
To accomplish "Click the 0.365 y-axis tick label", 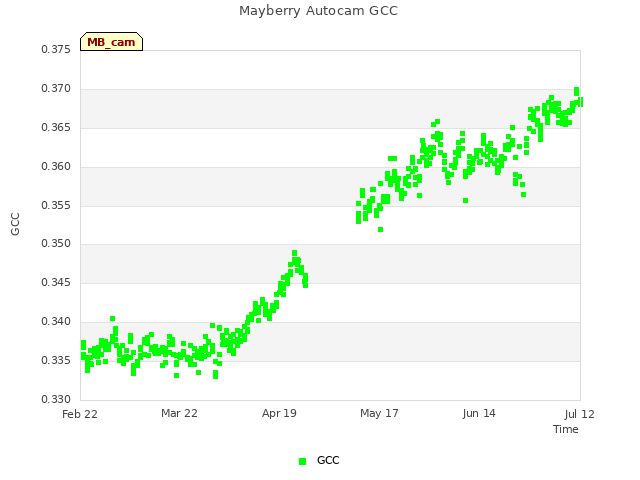I will (56, 128).
